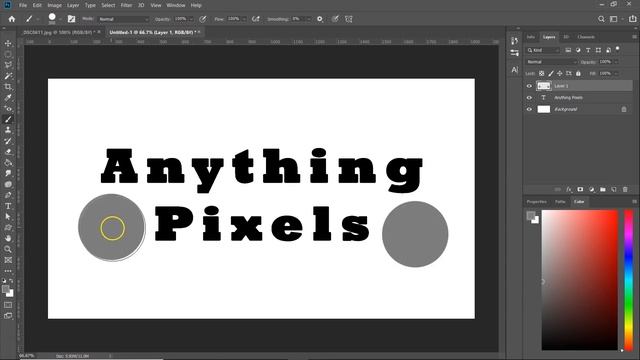
Task: Enable airbrush-style build-up
Action: coord(256,19)
